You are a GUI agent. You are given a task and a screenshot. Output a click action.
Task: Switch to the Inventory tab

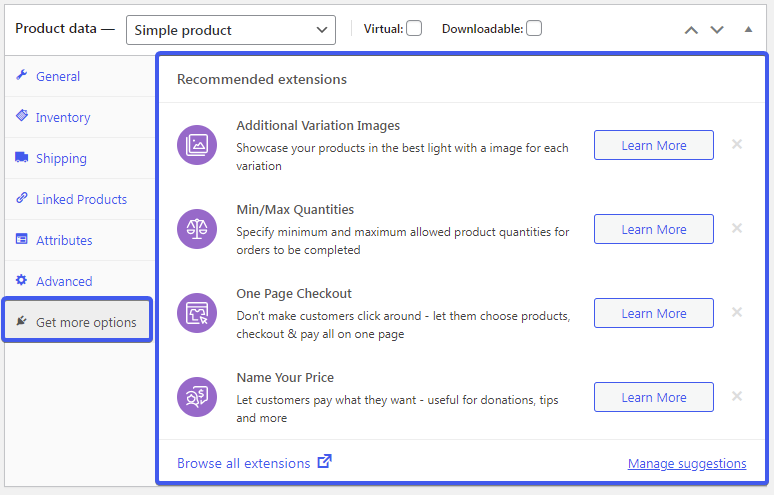62,117
